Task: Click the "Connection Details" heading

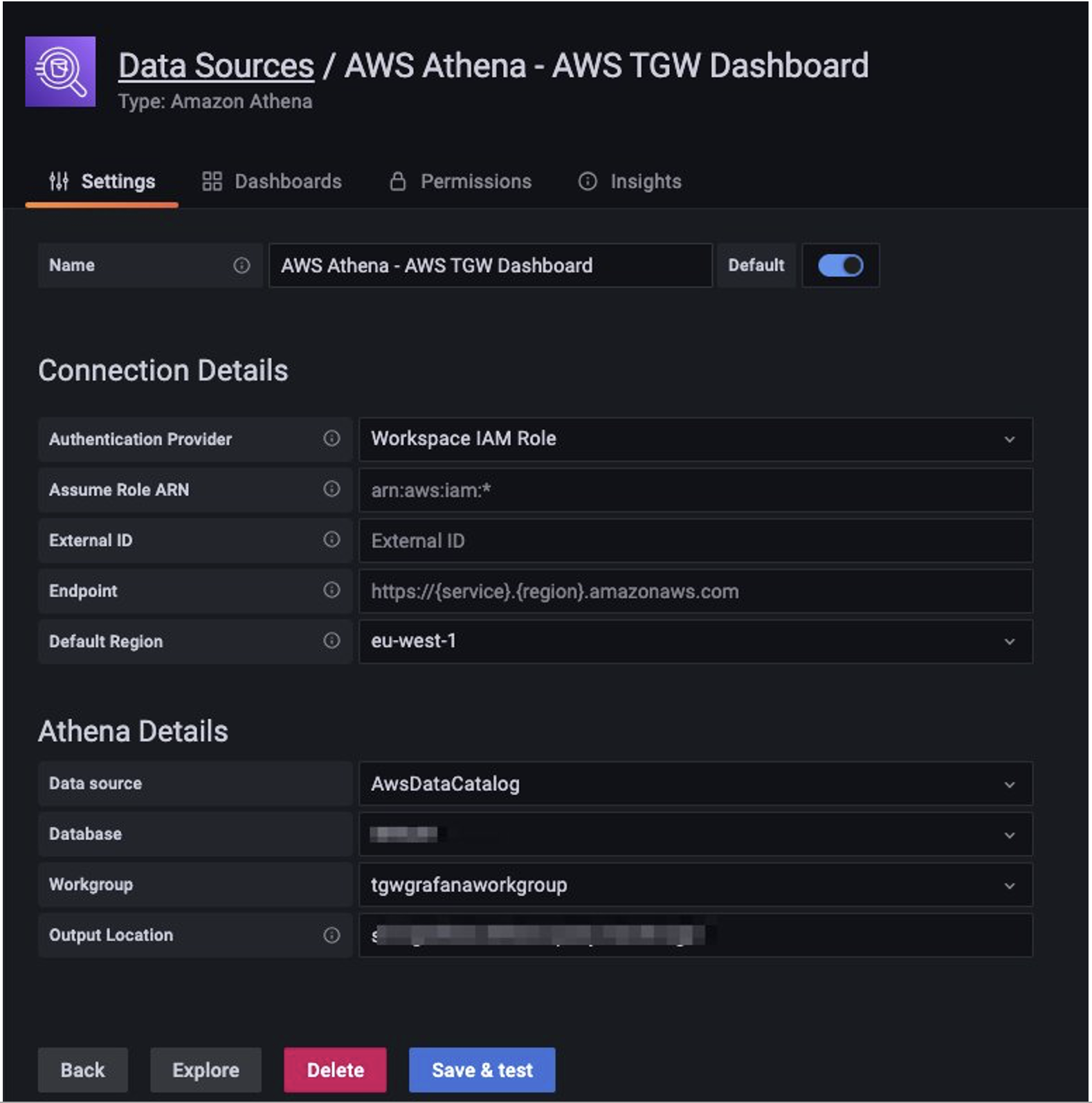Action: 163,371
